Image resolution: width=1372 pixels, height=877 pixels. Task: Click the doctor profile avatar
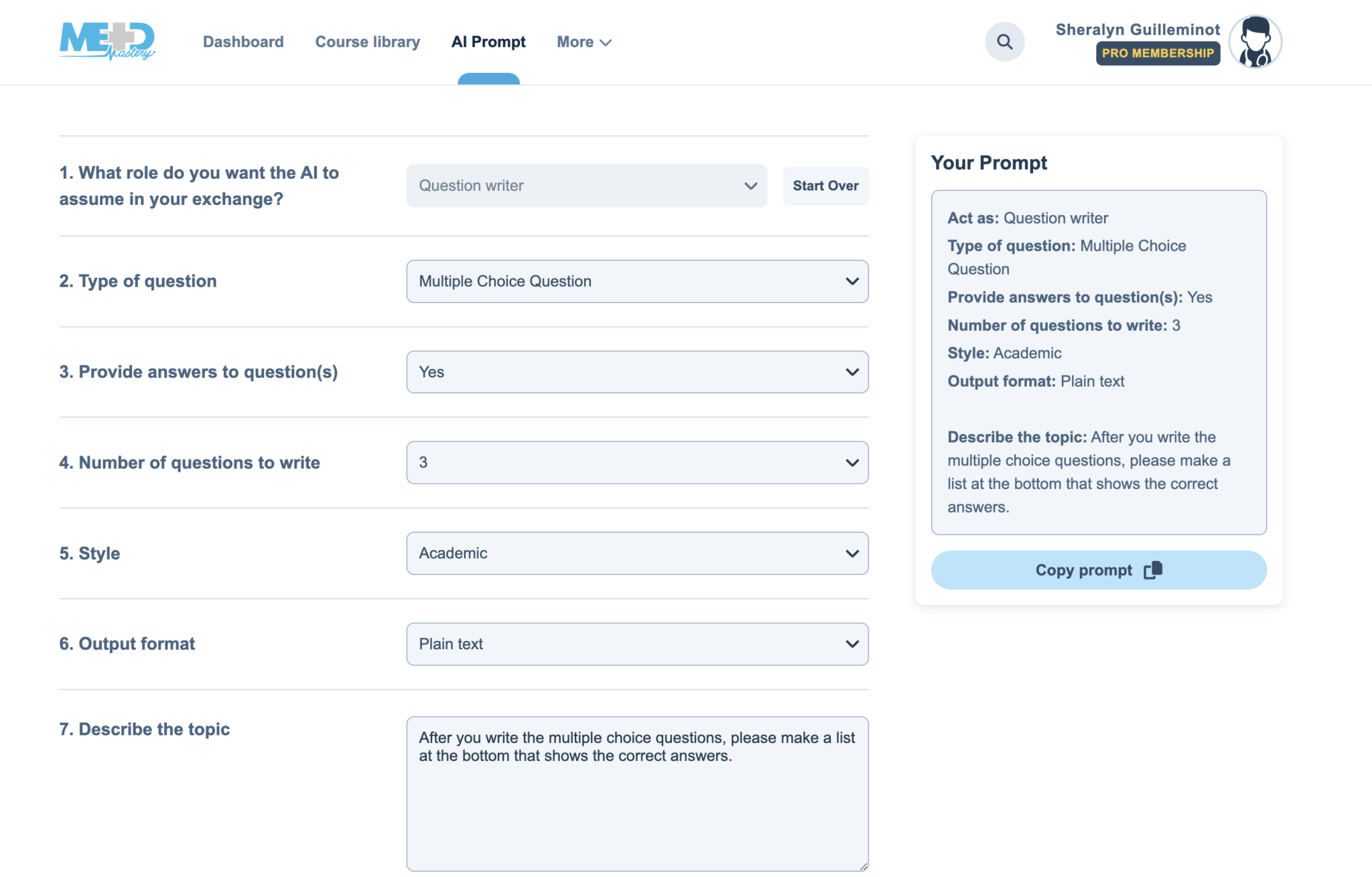(x=1255, y=42)
